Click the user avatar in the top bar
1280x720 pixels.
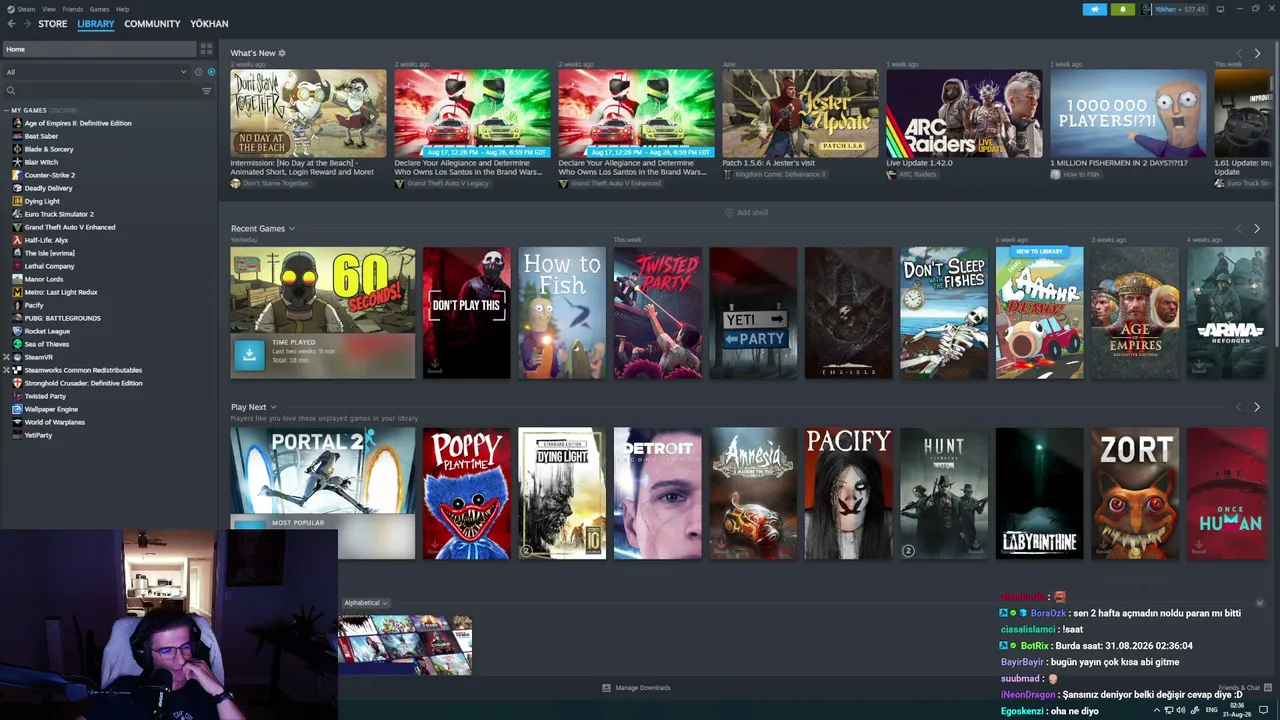[x=1147, y=9]
